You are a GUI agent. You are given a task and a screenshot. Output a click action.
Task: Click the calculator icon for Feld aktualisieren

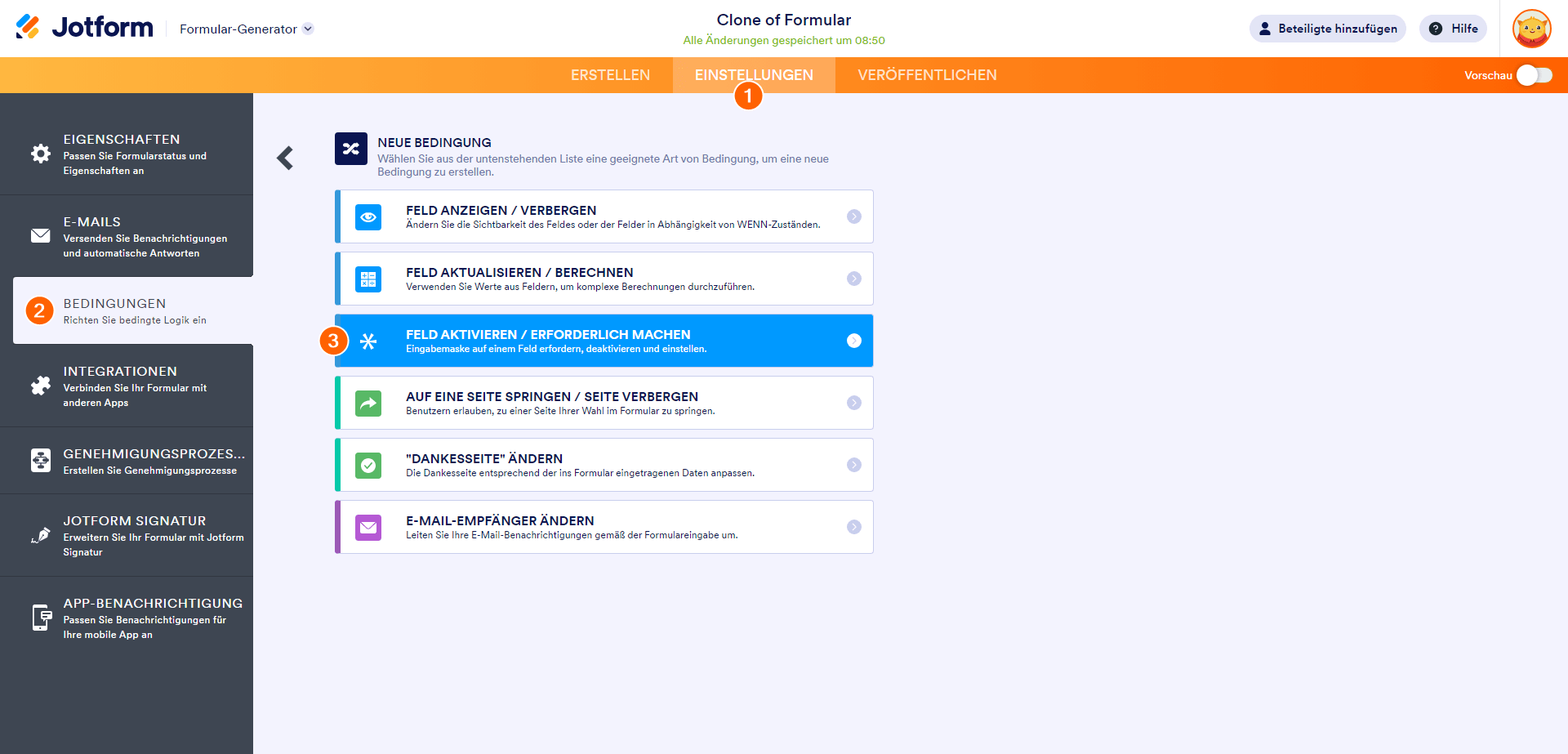(x=368, y=279)
